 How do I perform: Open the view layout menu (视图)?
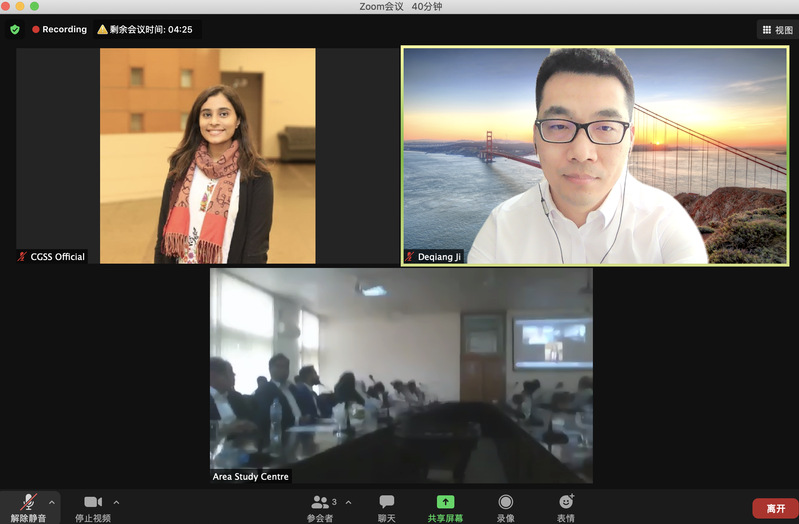[x=776, y=30]
